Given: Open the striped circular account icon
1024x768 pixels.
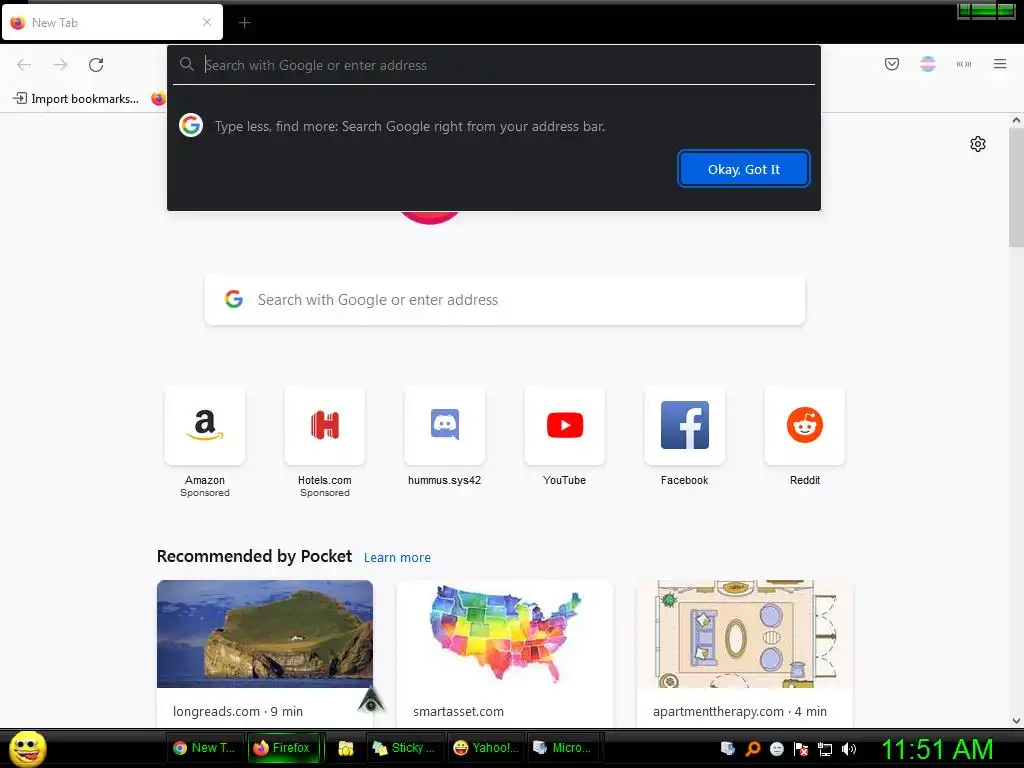Looking at the screenshot, I should pyautogui.click(x=927, y=64).
